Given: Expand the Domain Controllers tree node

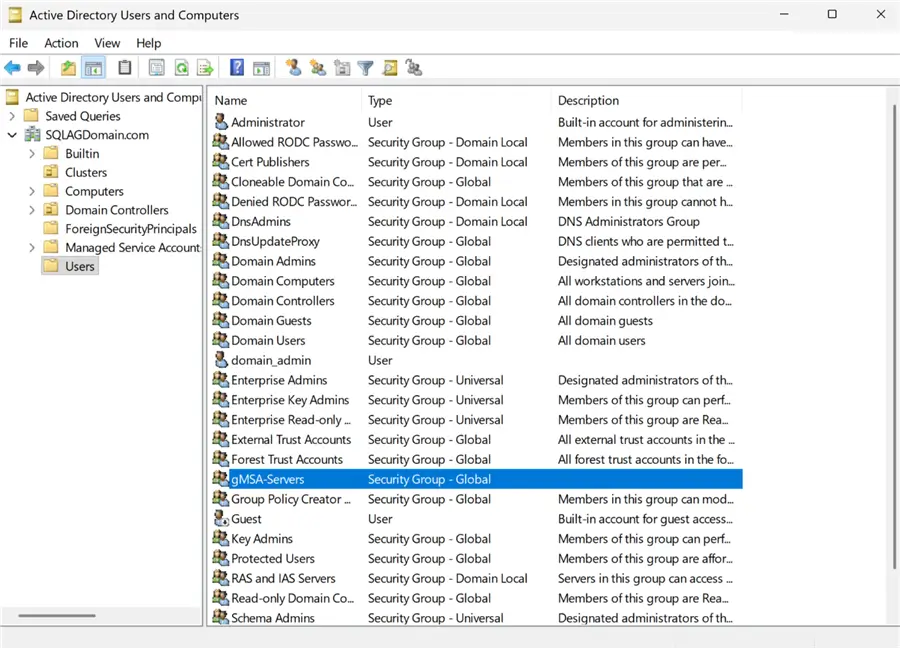Looking at the screenshot, I should pos(32,210).
